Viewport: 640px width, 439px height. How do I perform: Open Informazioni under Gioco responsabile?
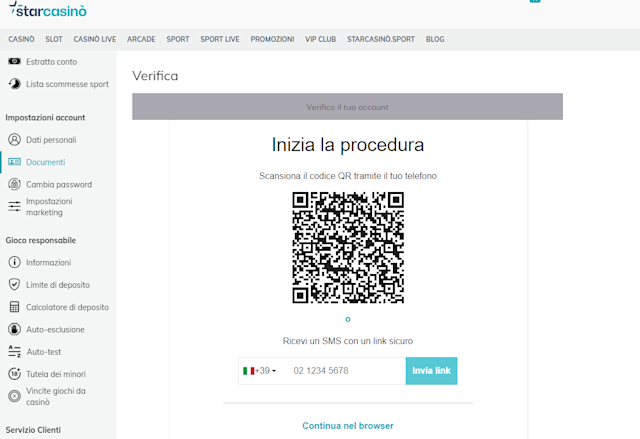[x=49, y=262]
